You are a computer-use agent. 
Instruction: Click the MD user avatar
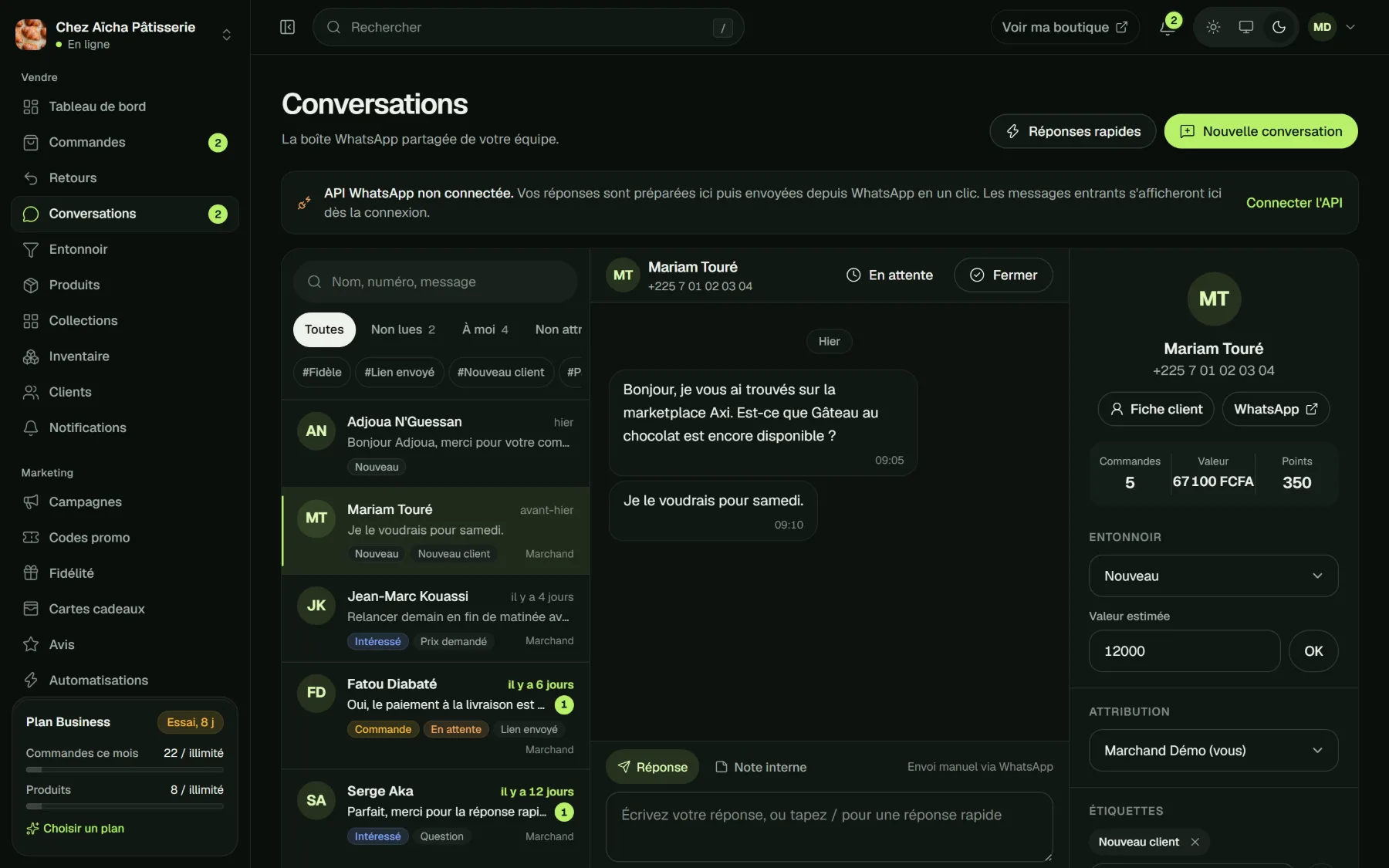pos(1322,27)
